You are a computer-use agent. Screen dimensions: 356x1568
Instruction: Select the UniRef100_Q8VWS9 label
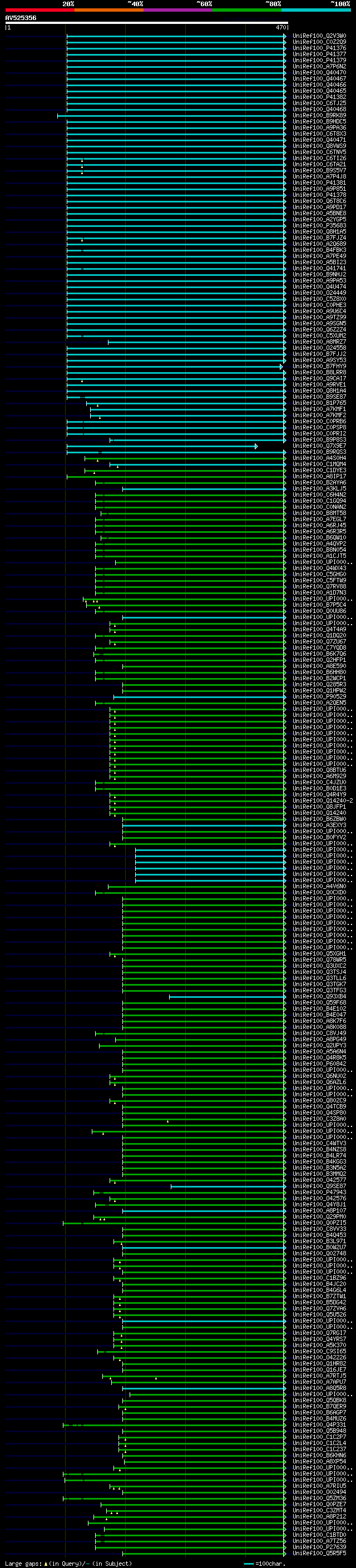pyautogui.click(x=319, y=146)
